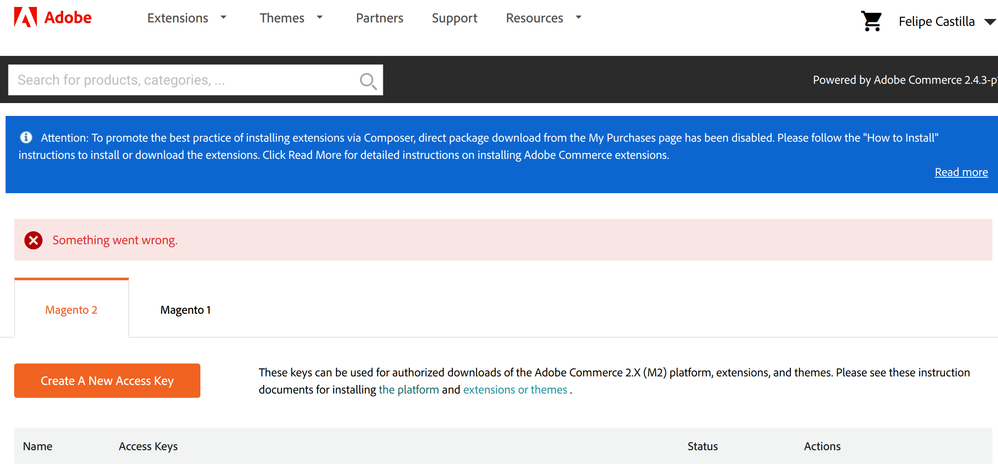
Task: Click the Adobe logo
Action: click(x=52, y=18)
